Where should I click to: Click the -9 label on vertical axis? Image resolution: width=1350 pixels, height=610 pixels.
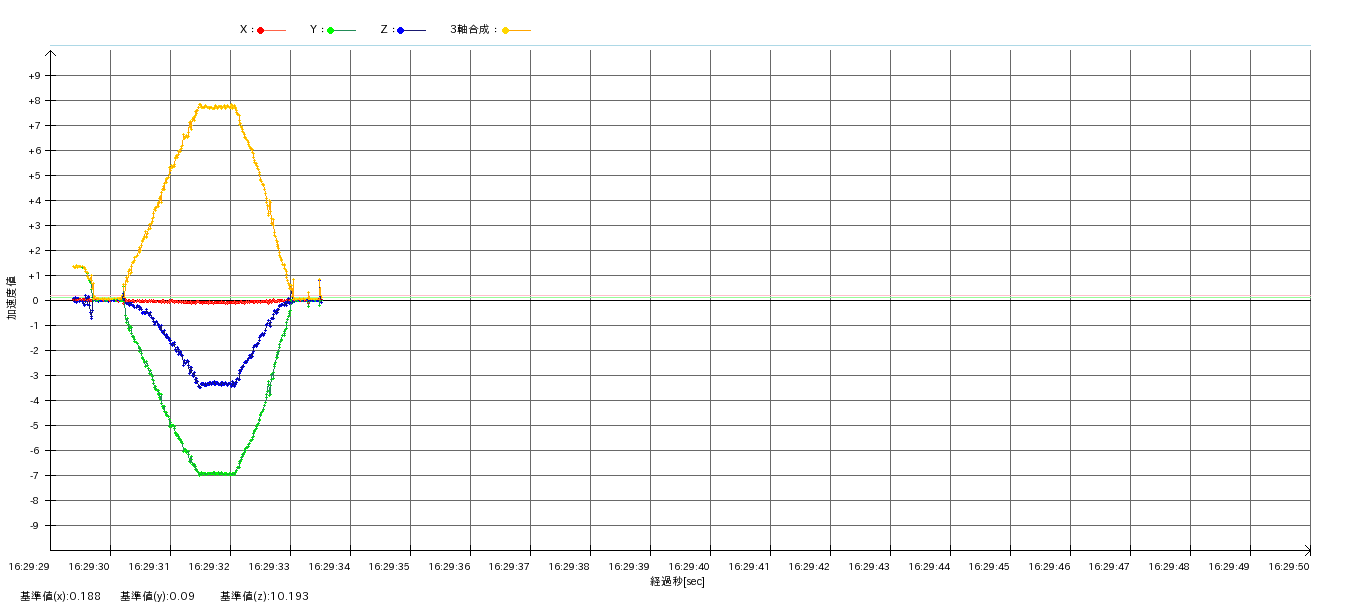34,526
